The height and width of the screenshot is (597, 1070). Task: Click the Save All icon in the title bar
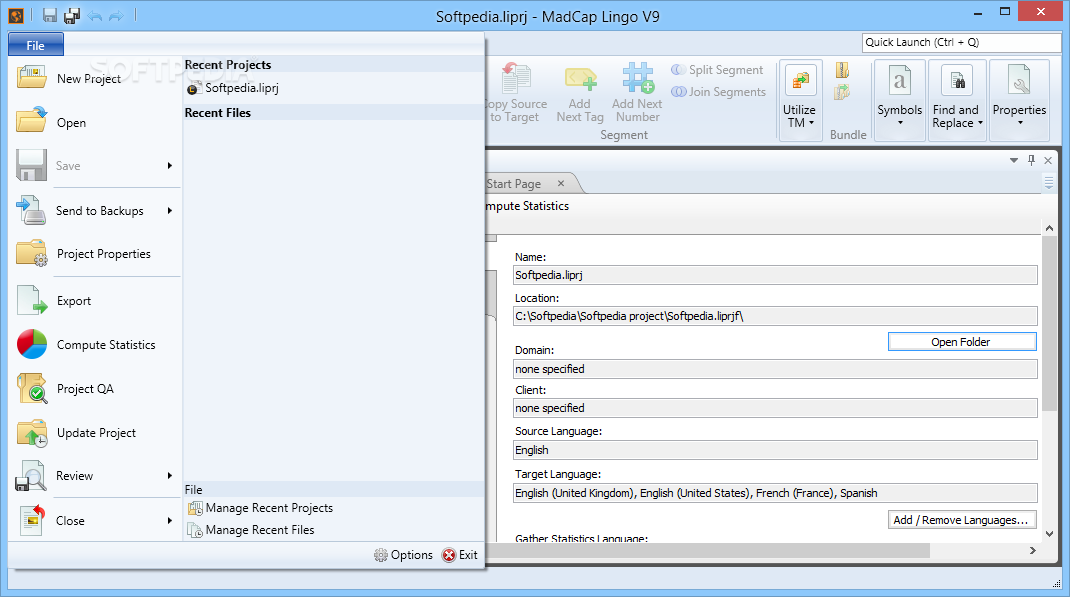pyautogui.click(x=72, y=15)
